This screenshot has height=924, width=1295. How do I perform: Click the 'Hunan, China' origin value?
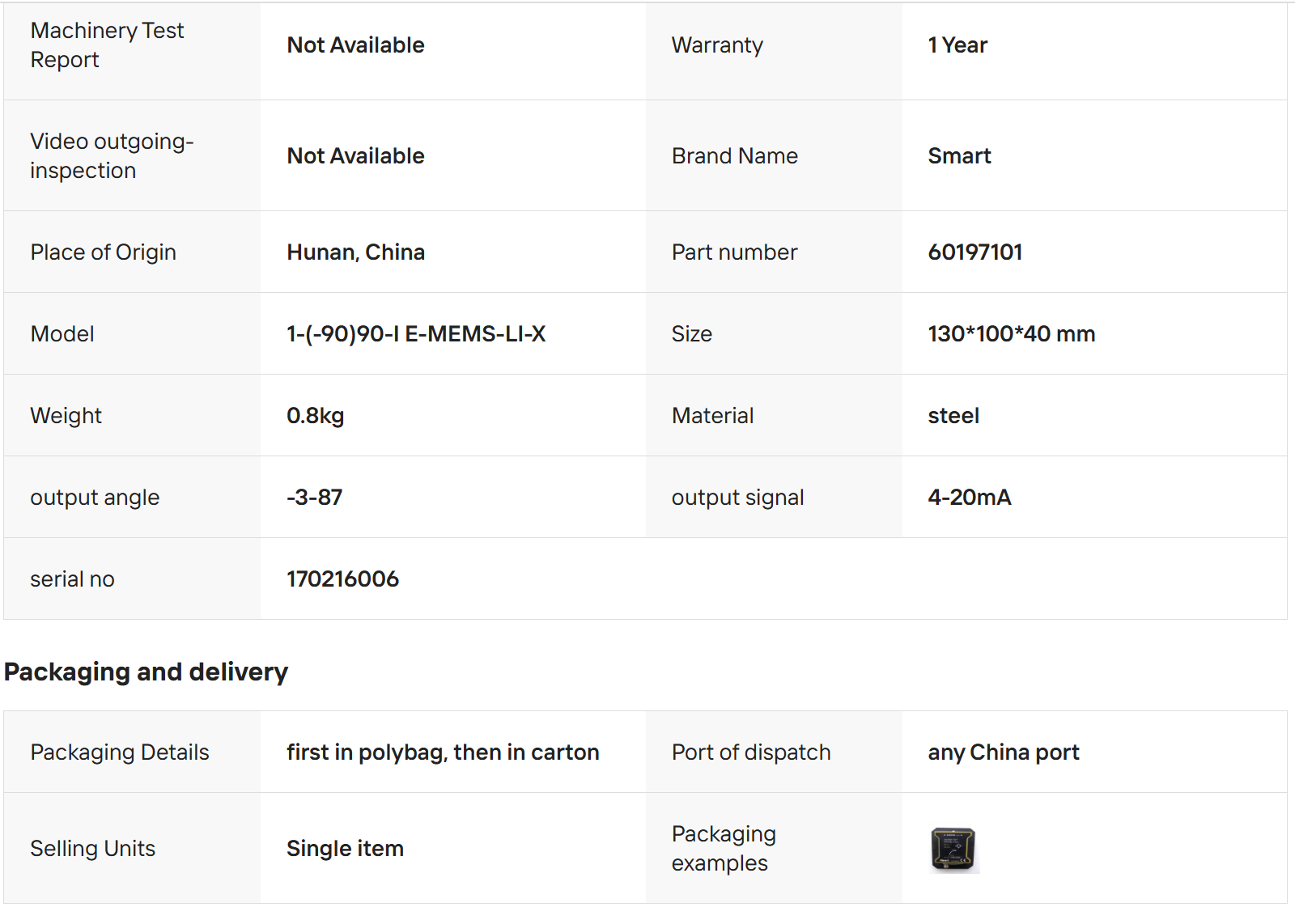pyautogui.click(x=355, y=252)
